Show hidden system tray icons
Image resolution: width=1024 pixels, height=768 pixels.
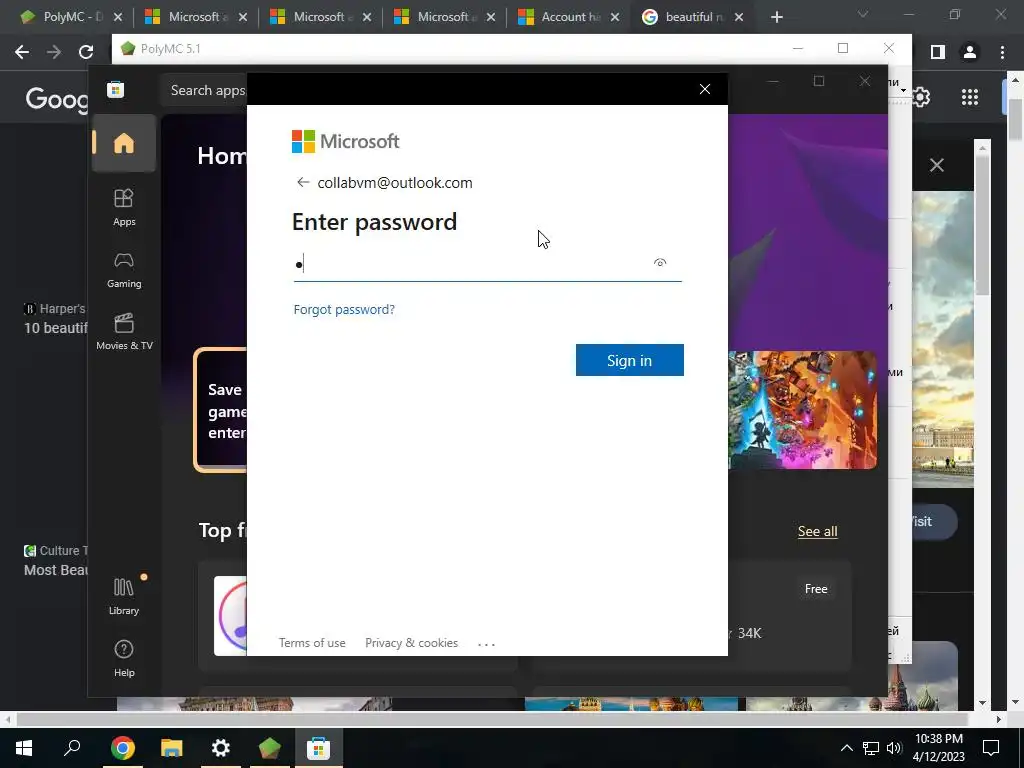846,748
